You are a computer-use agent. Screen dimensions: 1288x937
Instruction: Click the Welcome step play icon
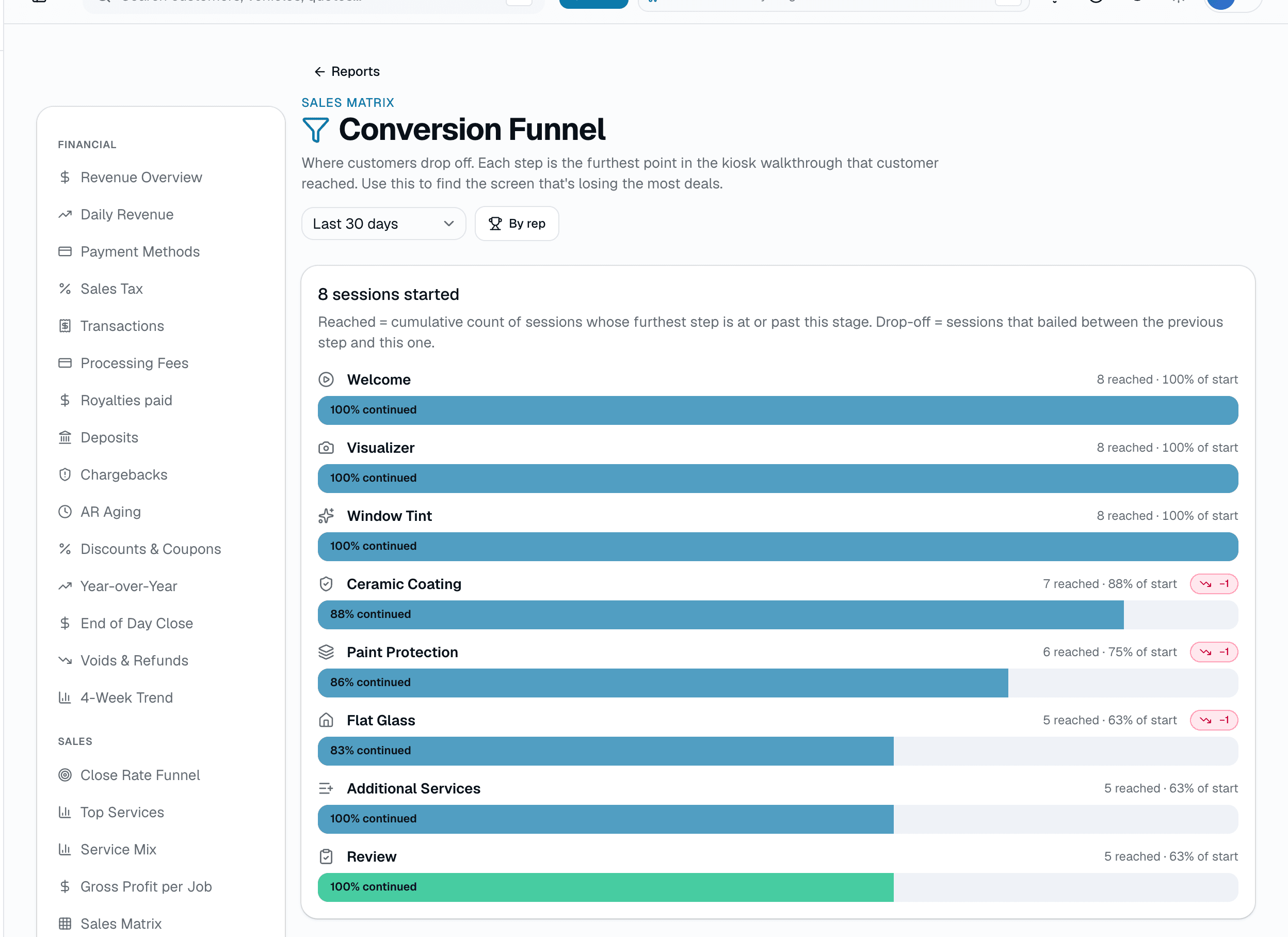pyautogui.click(x=326, y=379)
